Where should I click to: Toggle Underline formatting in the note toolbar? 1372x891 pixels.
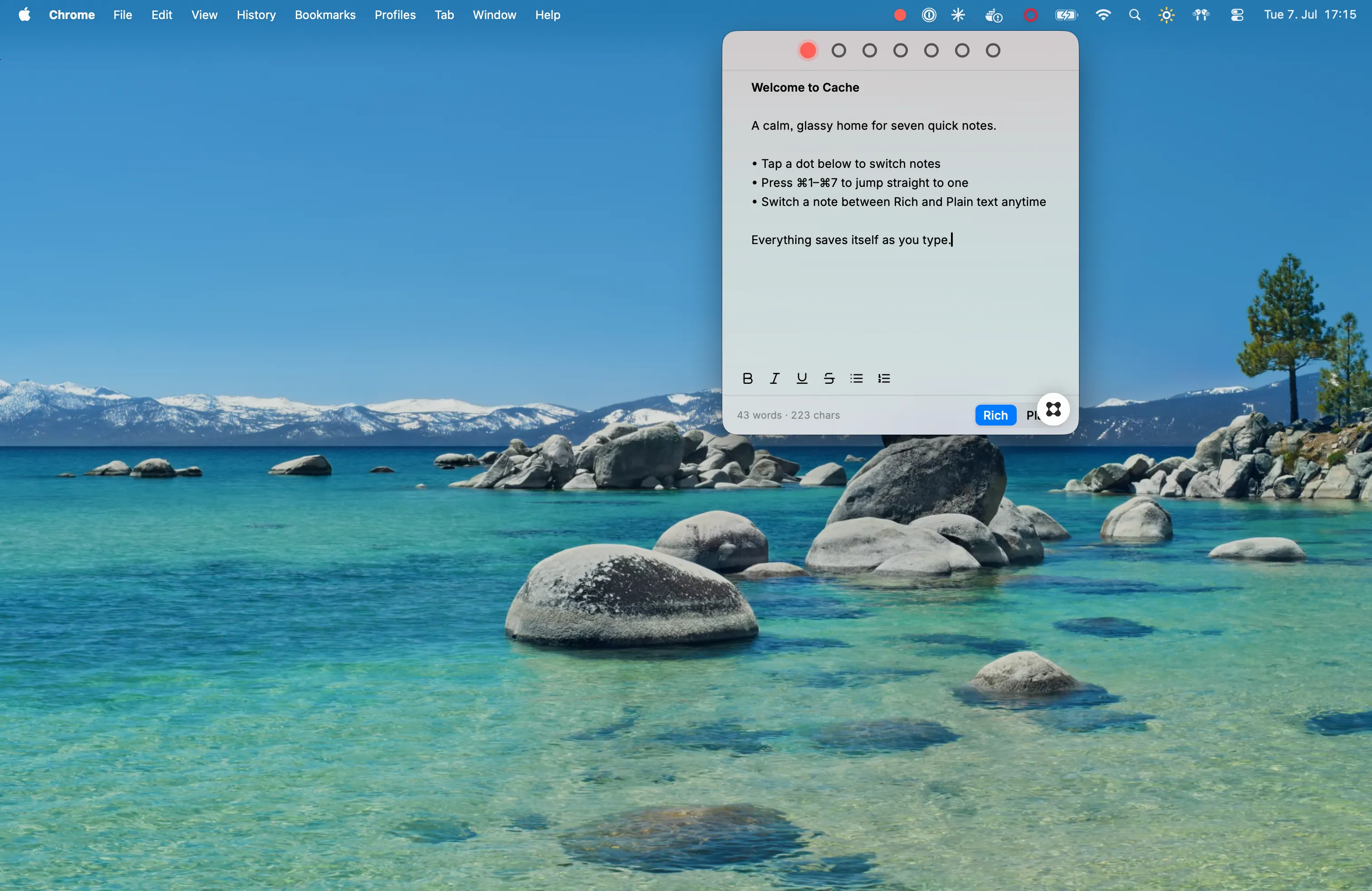[802, 378]
